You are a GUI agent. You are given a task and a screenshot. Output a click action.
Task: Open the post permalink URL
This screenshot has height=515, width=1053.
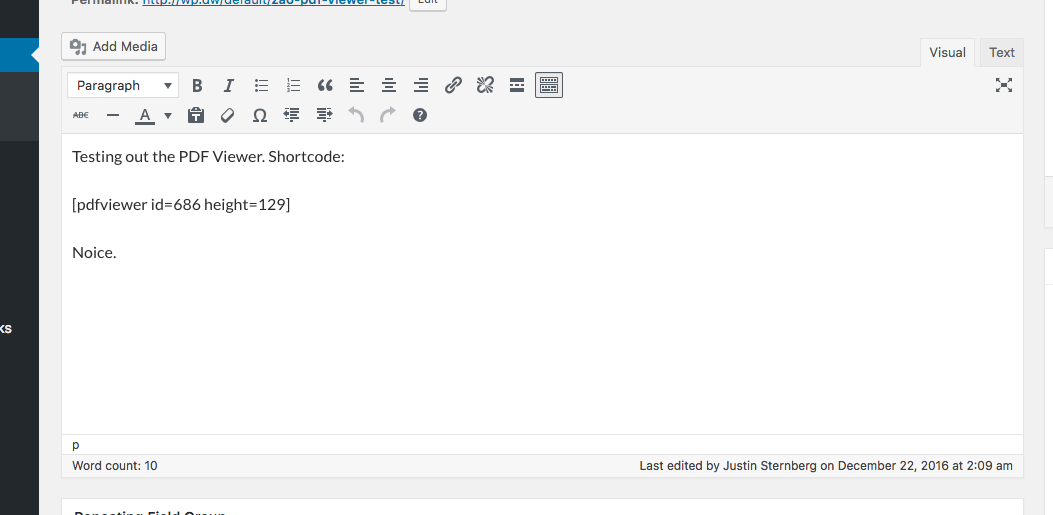(x=273, y=2)
